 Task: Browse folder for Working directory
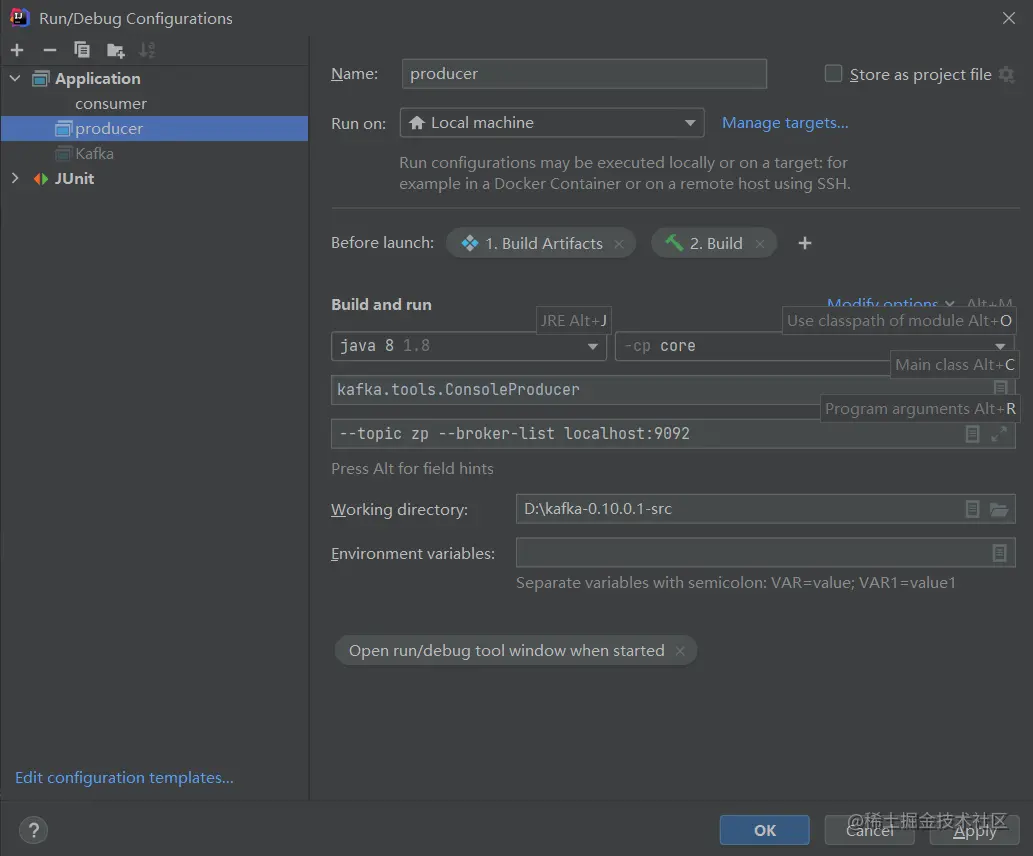pyautogui.click(x=999, y=509)
